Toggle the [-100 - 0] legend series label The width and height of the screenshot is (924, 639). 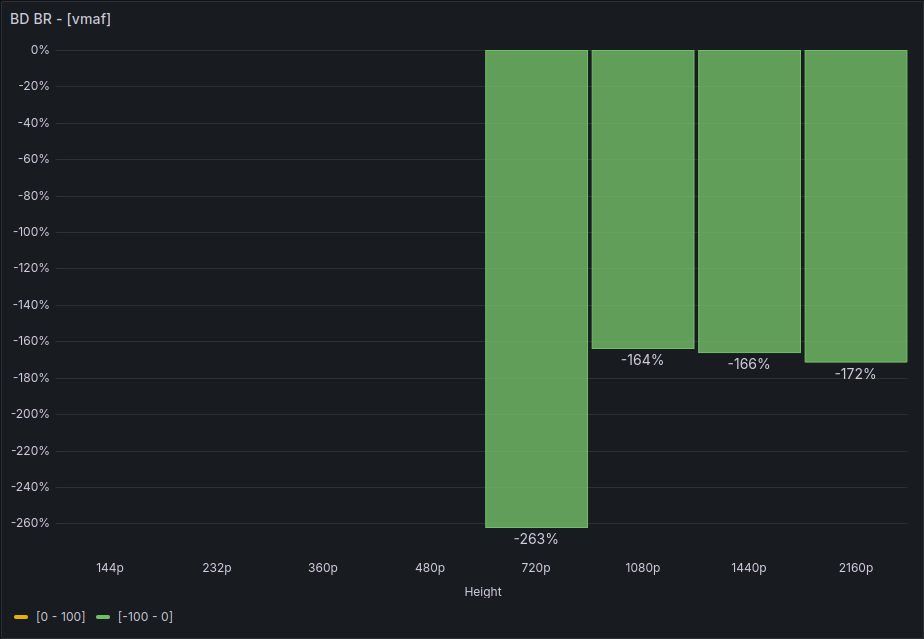pos(146,617)
